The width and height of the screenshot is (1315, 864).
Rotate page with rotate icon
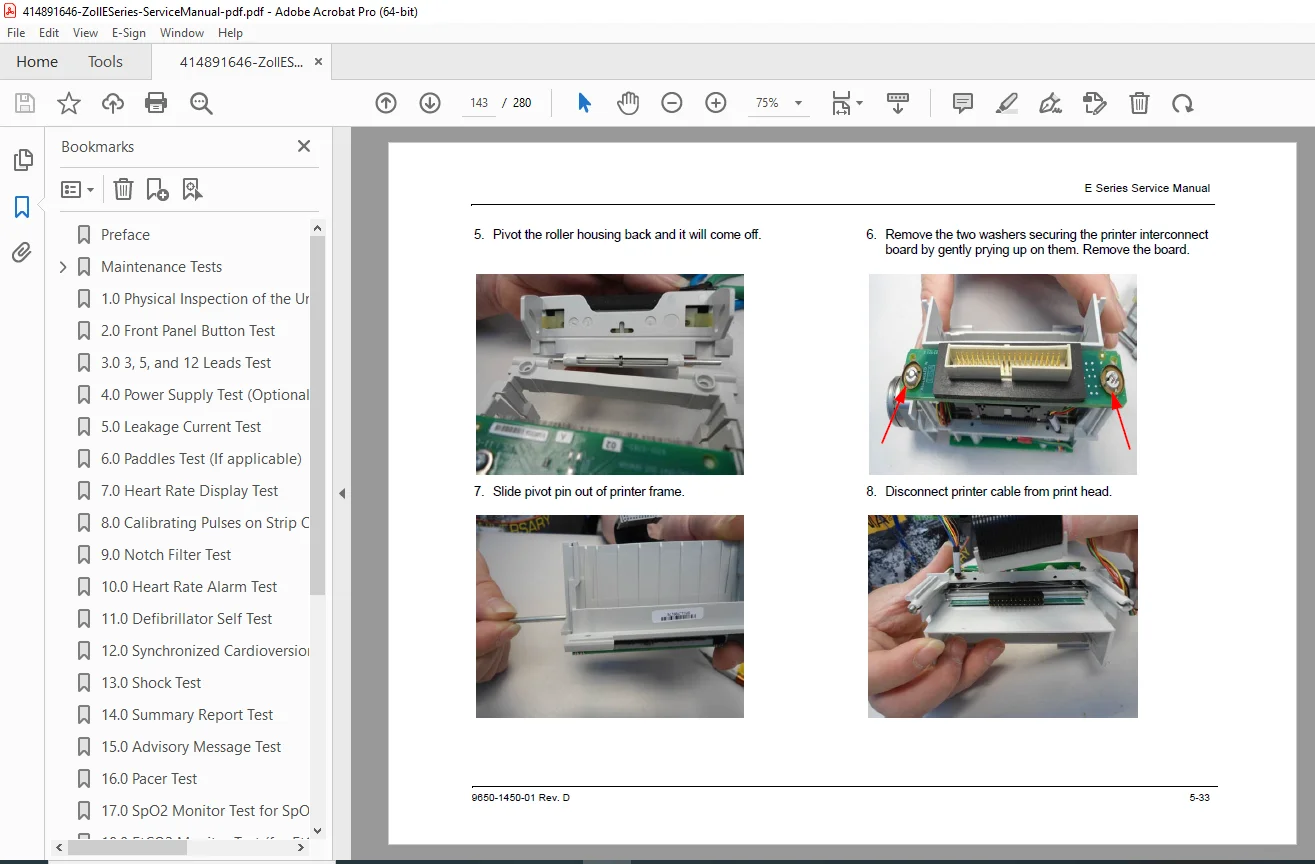click(1183, 103)
